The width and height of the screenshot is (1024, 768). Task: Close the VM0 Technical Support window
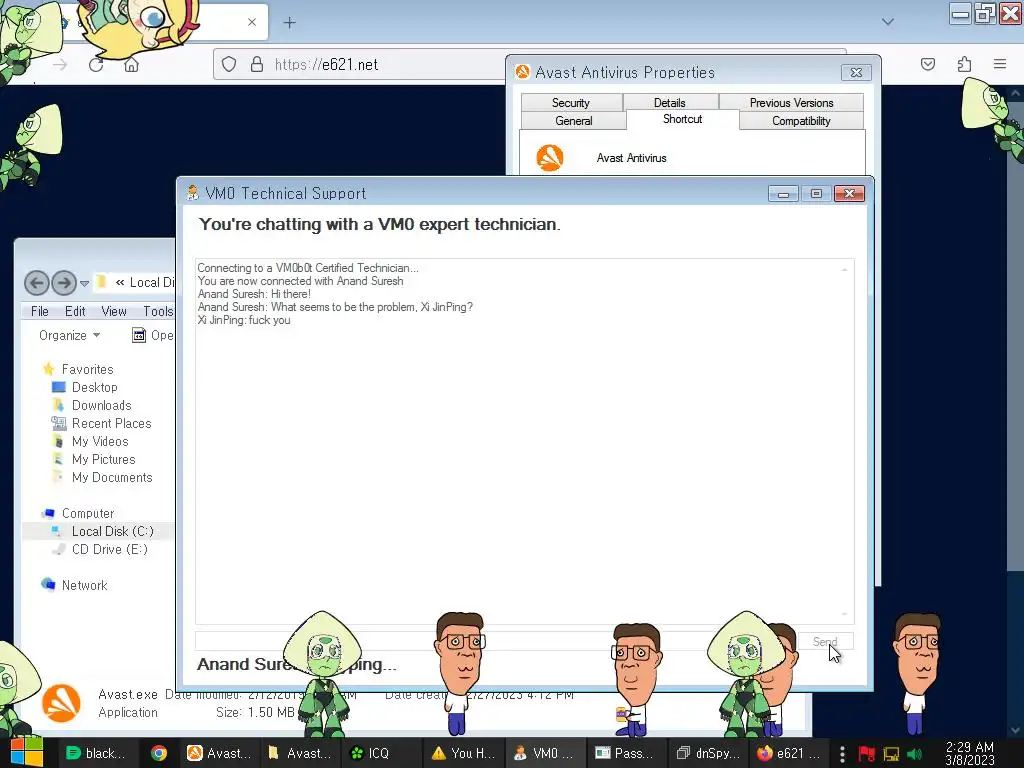[x=849, y=194]
